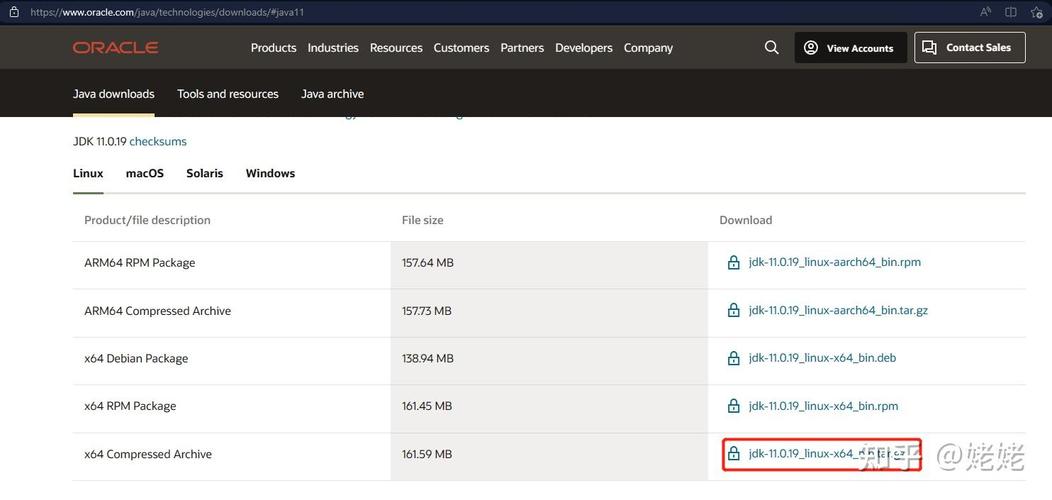This screenshot has height=500, width=1052.
Task: Open the Products menu
Action: (x=273, y=48)
